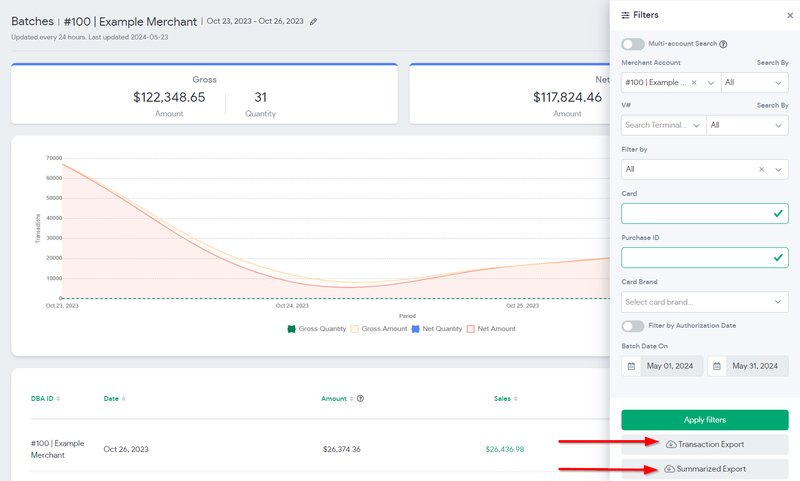Click the green checkmark in Card field
800x481 pixels.
(x=778, y=213)
